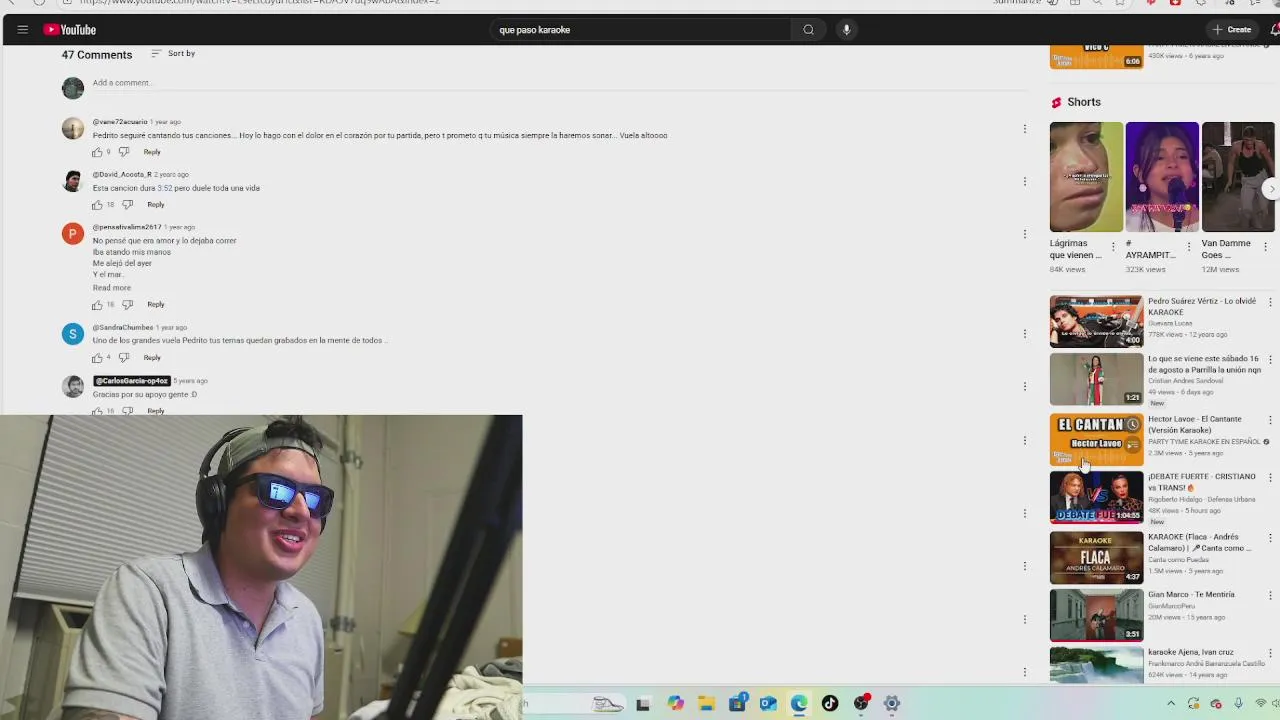The height and width of the screenshot is (720, 1280).
Task: Open the 'Lágrimas que vienen' Short thumbnail
Action: [1086, 177]
